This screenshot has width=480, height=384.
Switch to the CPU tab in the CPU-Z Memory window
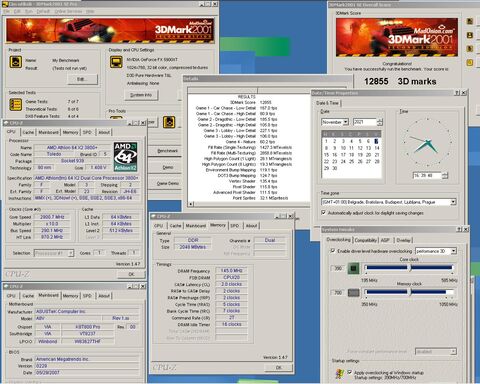[159, 226]
